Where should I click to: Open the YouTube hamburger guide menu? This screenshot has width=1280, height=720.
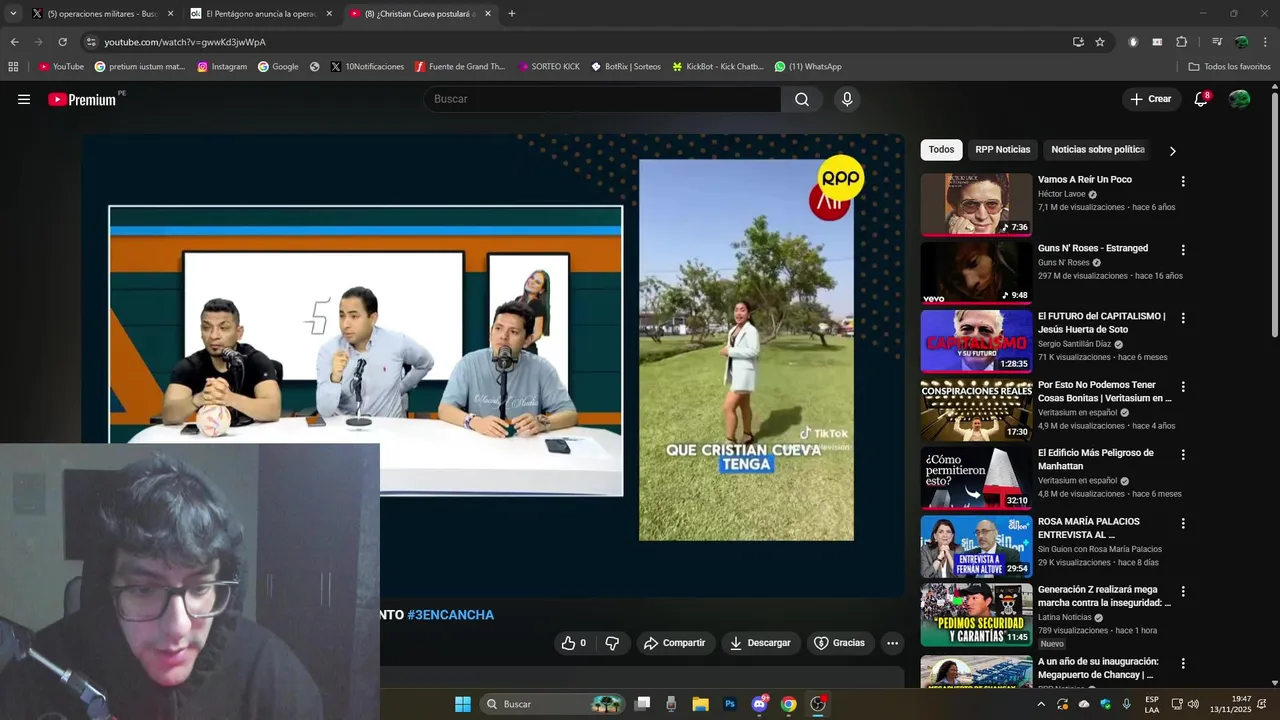pyautogui.click(x=24, y=99)
